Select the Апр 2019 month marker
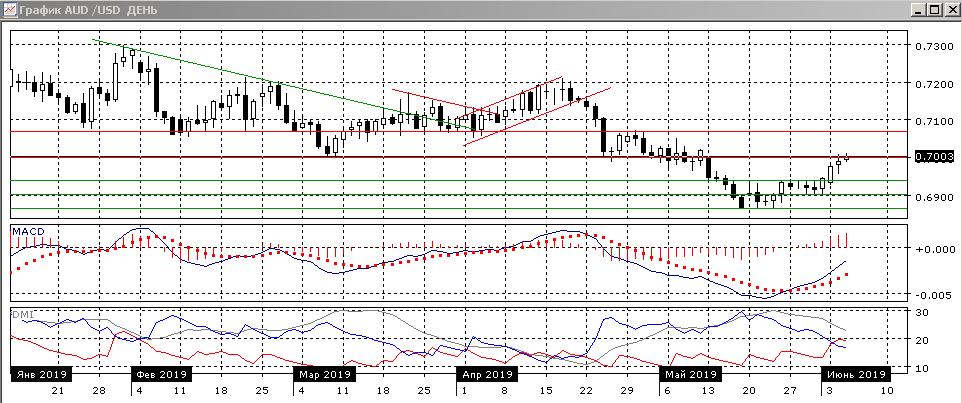Viewport: 962px width, 403px height. [487, 374]
